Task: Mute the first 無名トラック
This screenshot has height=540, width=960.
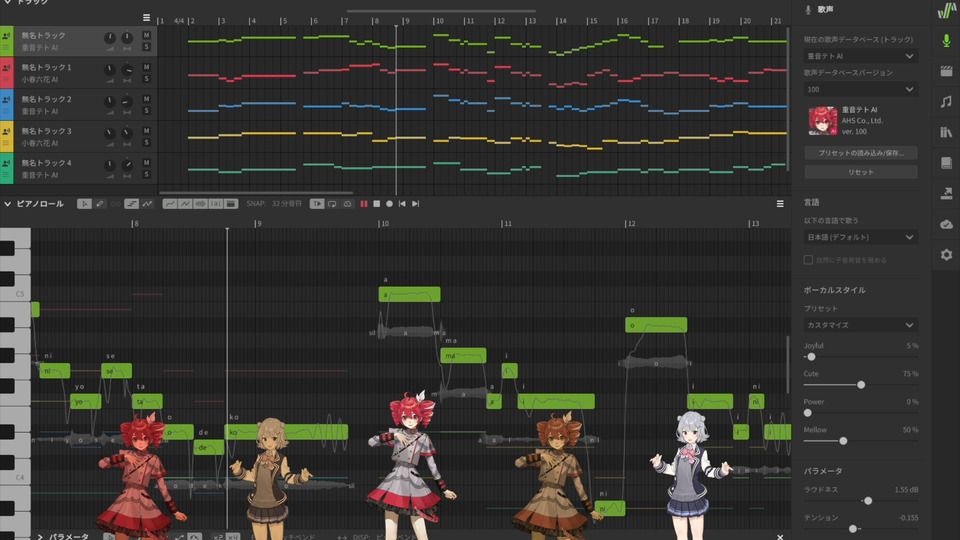Action: (x=146, y=36)
